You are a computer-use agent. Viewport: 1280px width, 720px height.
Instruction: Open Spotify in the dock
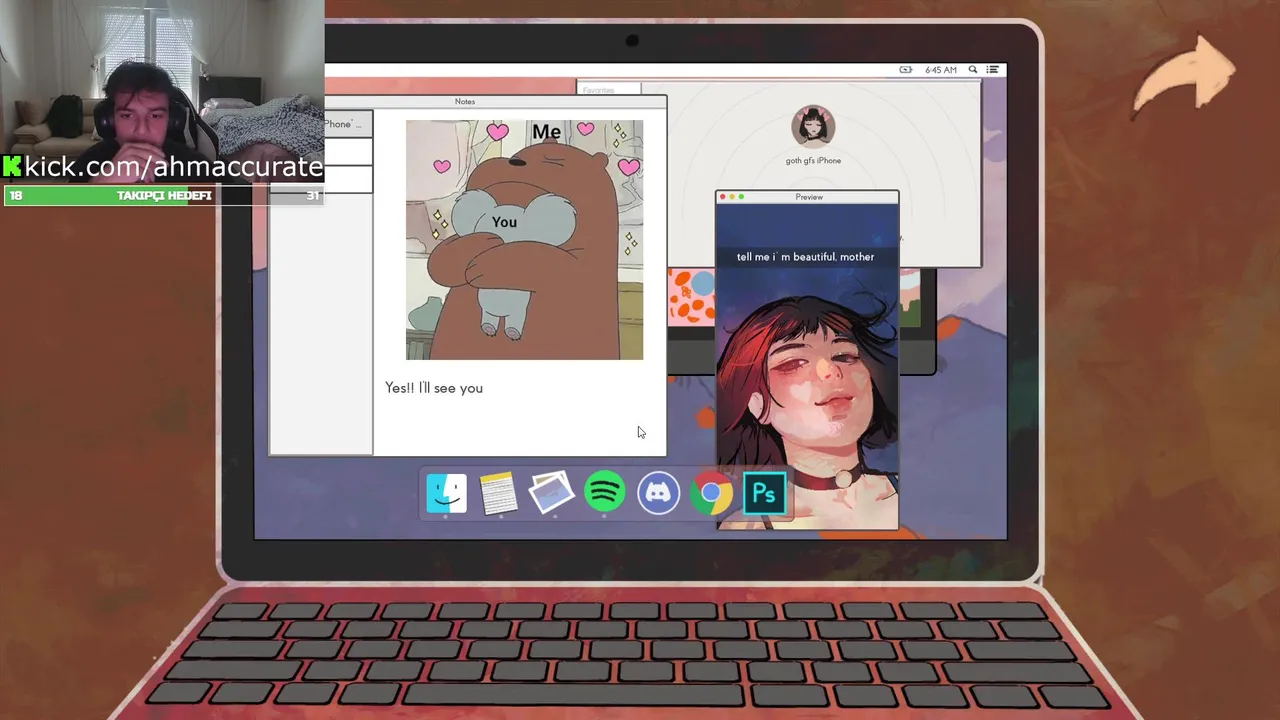pyautogui.click(x=605, y=492)
